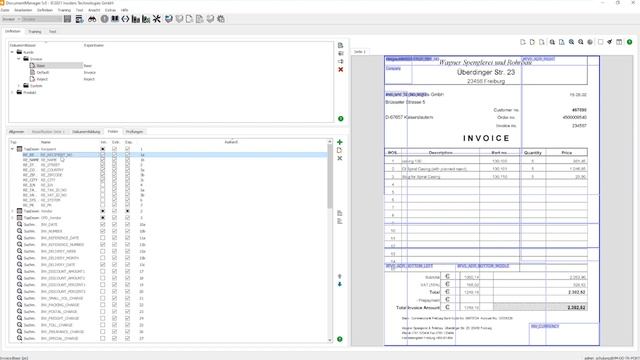
Task: Toggle Int. checkbox for INV_FREIGHT_CHARGE row
Action: click(102, 318)
